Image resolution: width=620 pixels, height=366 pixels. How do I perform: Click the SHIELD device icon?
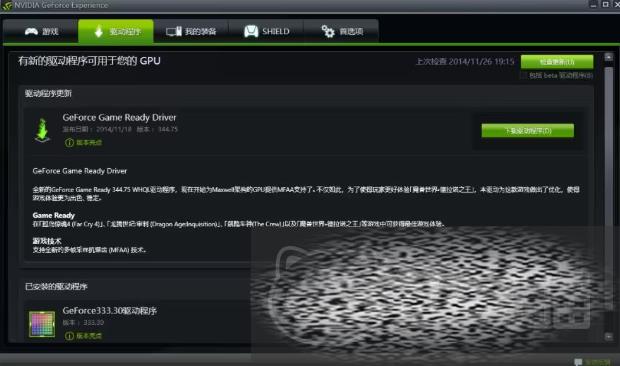pos(251,31)
